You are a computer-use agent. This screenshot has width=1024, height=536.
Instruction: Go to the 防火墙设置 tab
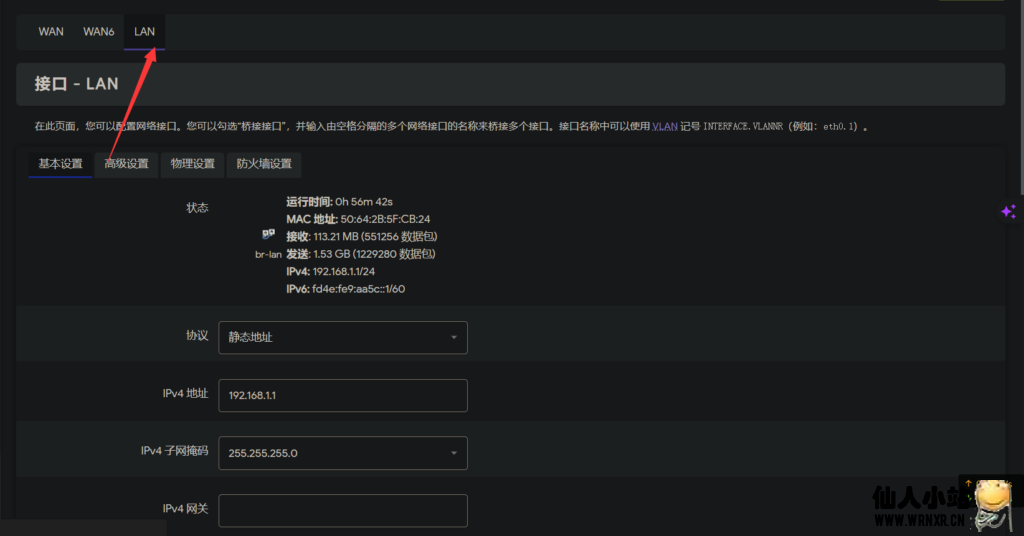point(264,164)
